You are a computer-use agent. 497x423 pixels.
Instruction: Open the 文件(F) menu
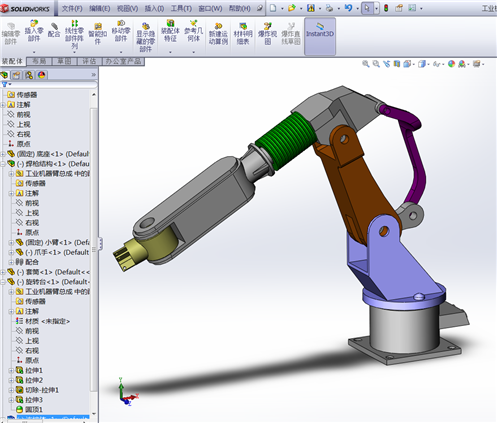72,8
